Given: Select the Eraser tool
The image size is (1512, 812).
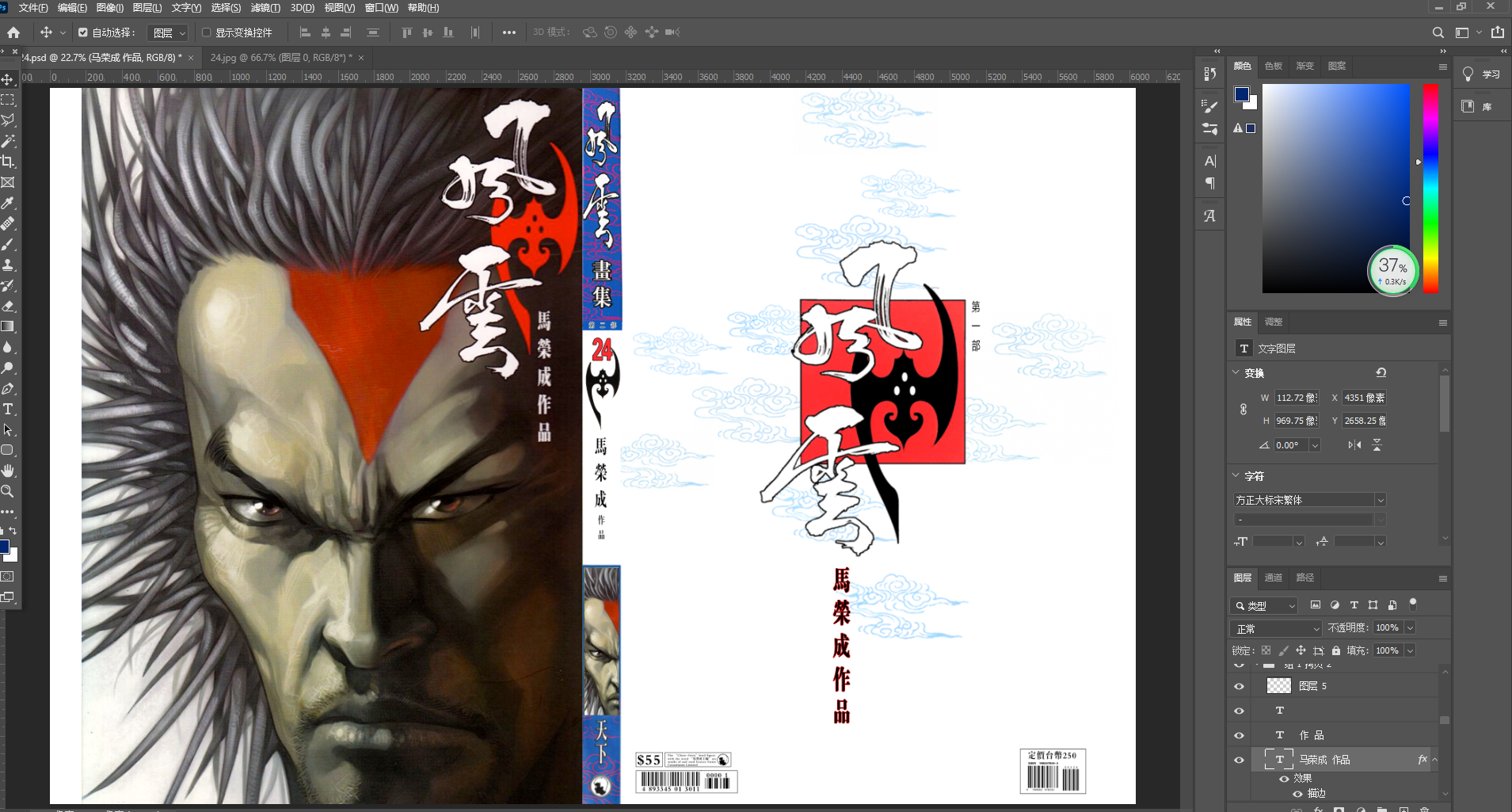Looking at the screenshot, I should point(8,306).
